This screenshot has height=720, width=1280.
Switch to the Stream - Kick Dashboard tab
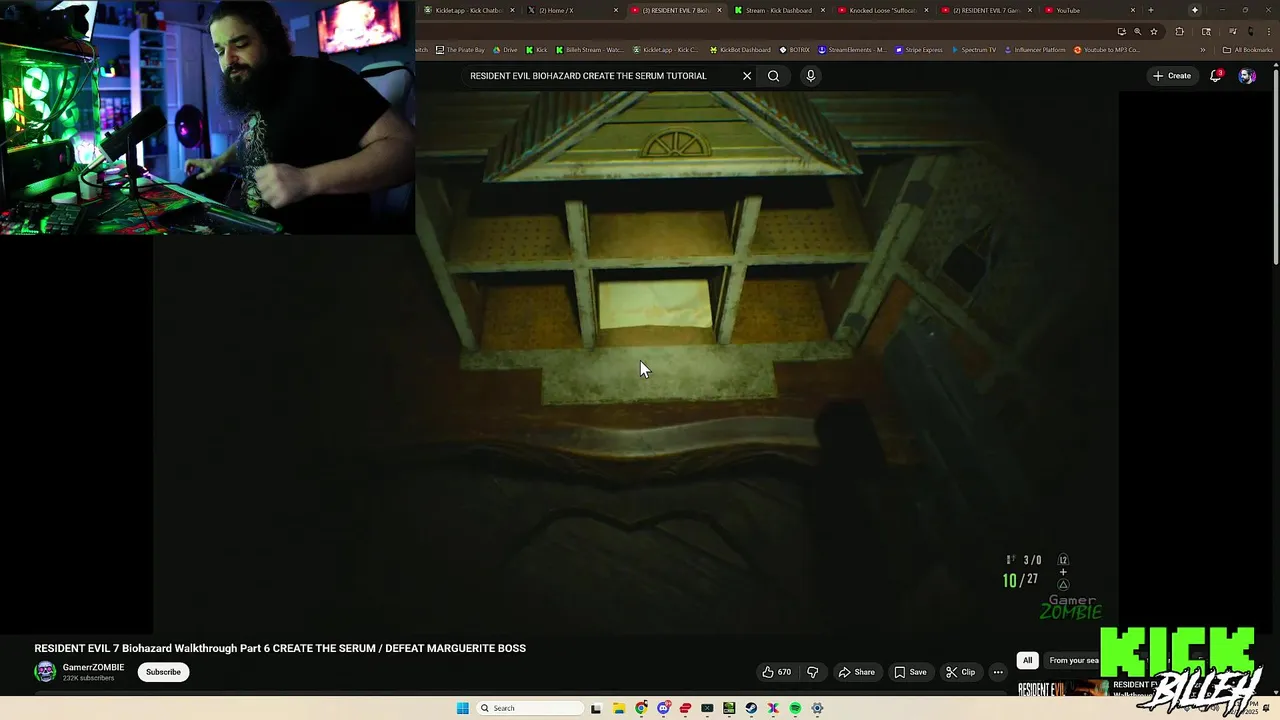[x=778, y=10]
